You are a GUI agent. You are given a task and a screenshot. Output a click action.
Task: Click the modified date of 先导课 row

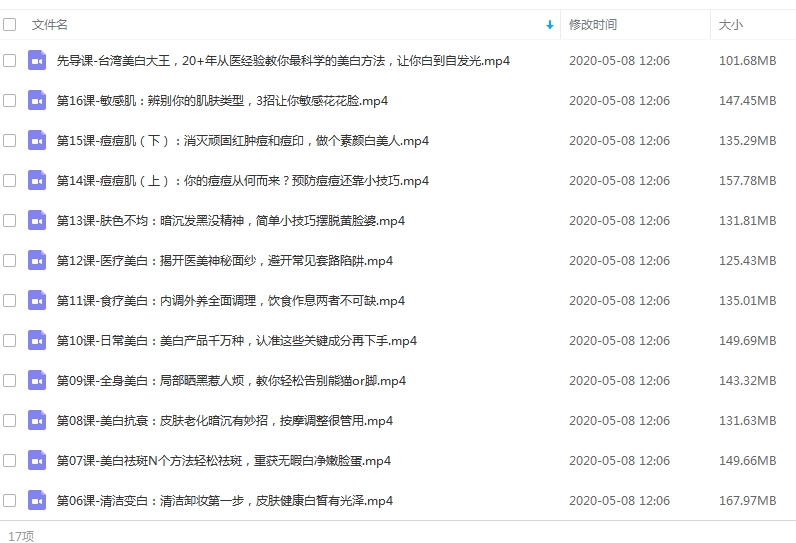click(619, 61)
